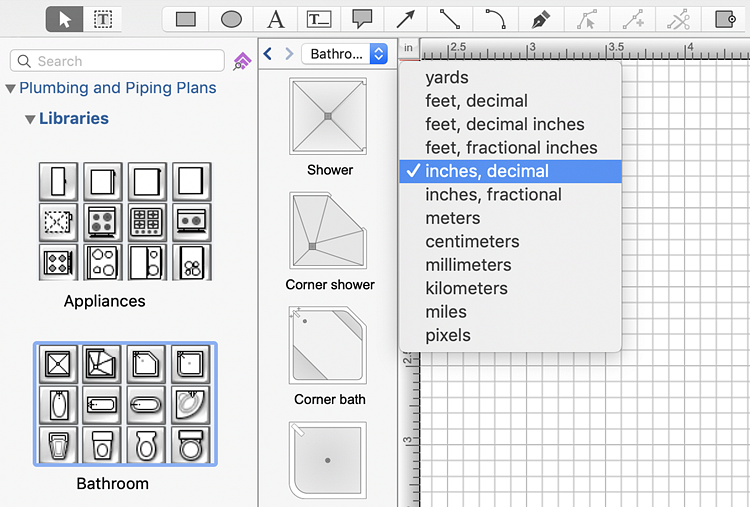750x507 pixels.
Task: Select the Corner shower shape
Action: coord(328,232)
